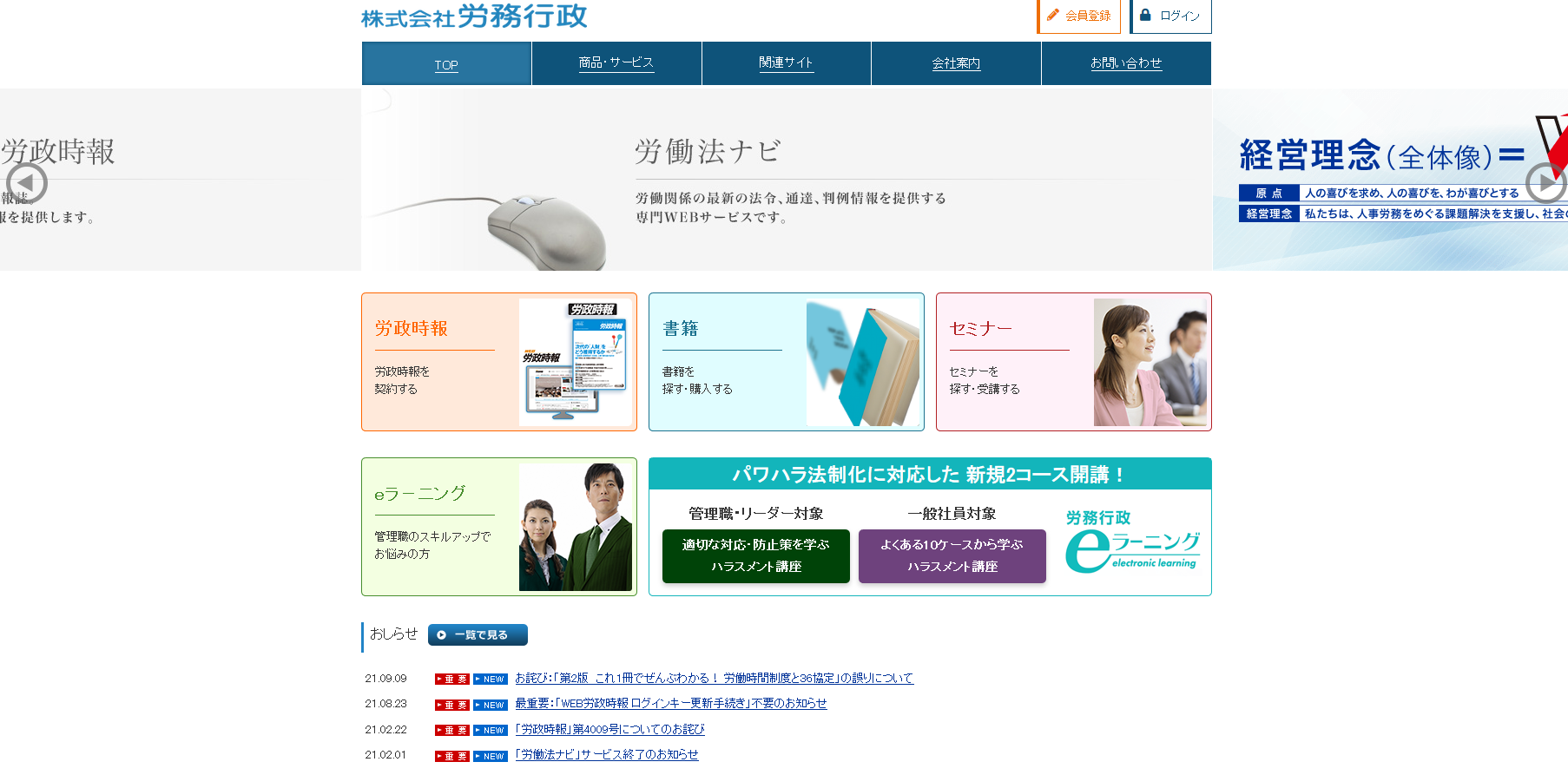Open the 書籍 card heading

681,328
